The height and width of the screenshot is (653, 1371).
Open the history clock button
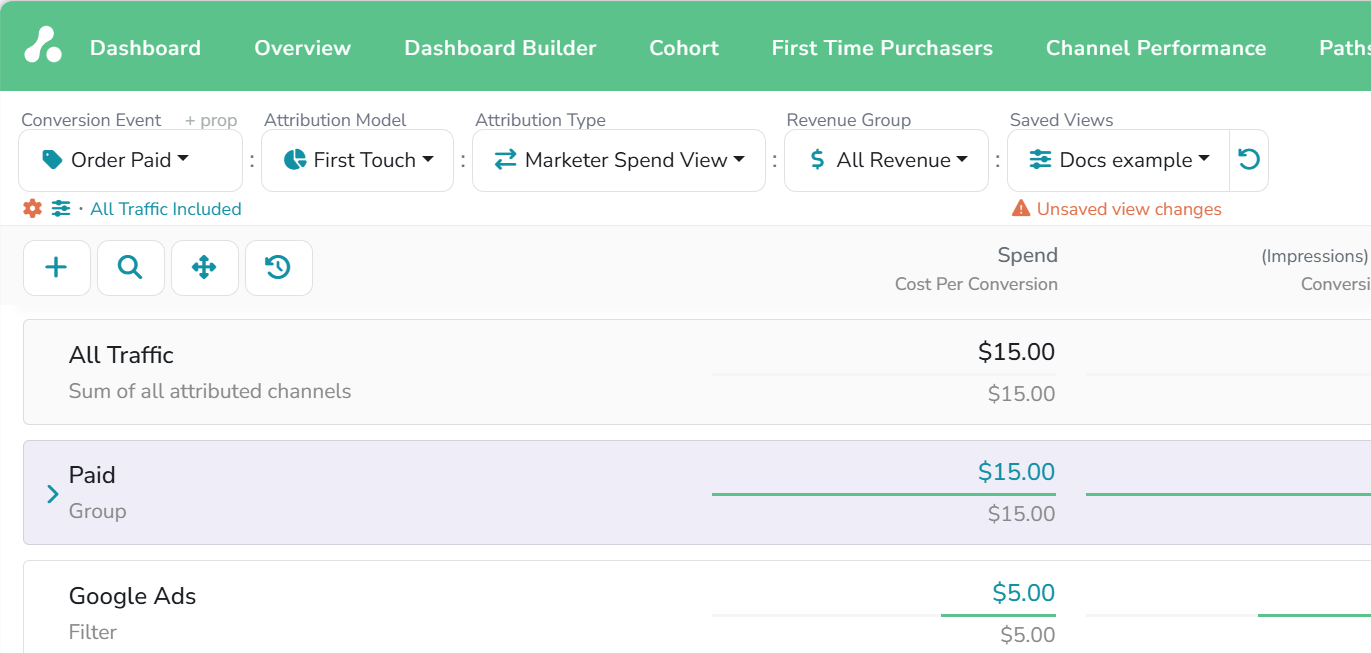pyautogui.click(x=279, y=268)
